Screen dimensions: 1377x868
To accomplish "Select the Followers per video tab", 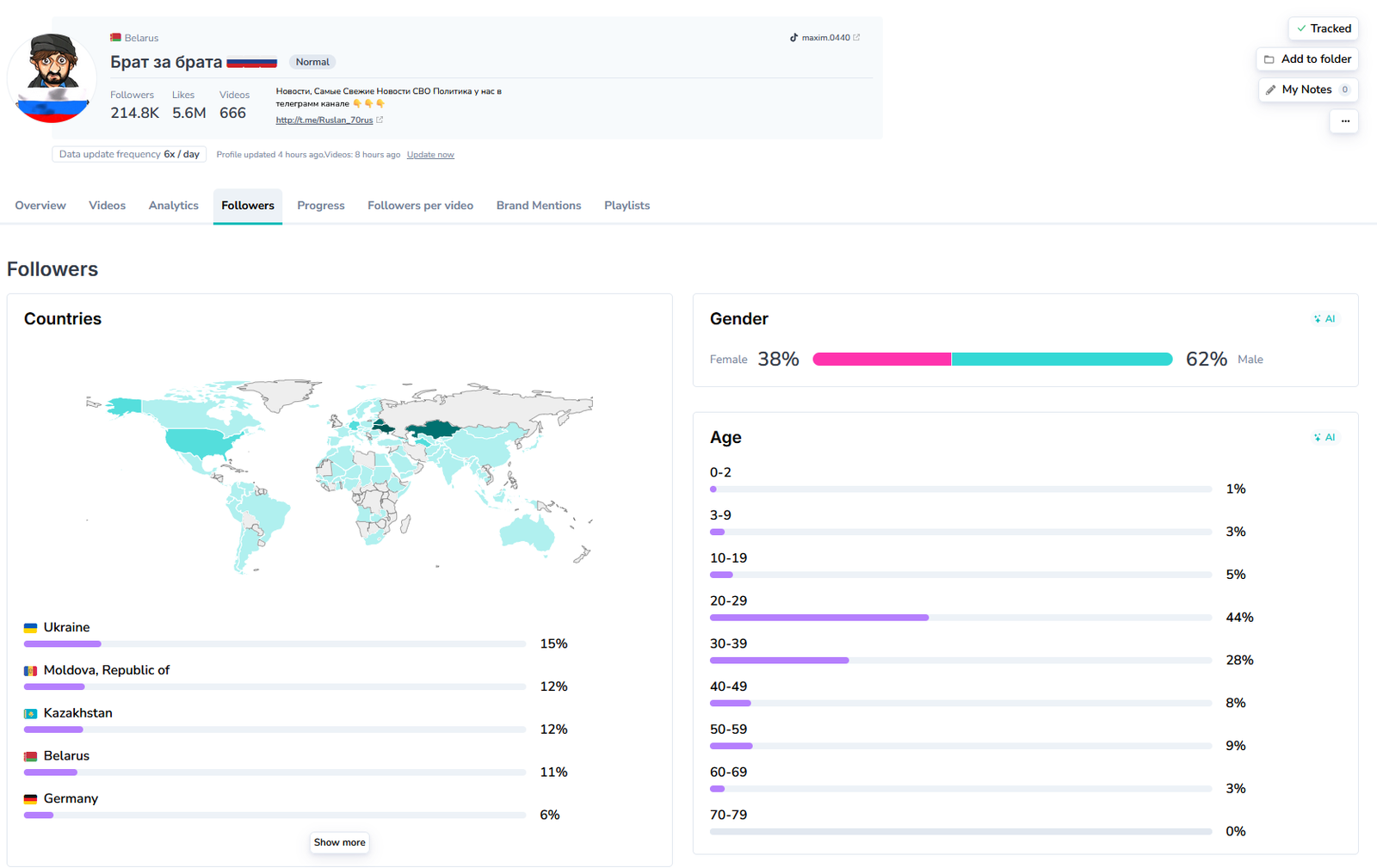I will tap(420, 206).
